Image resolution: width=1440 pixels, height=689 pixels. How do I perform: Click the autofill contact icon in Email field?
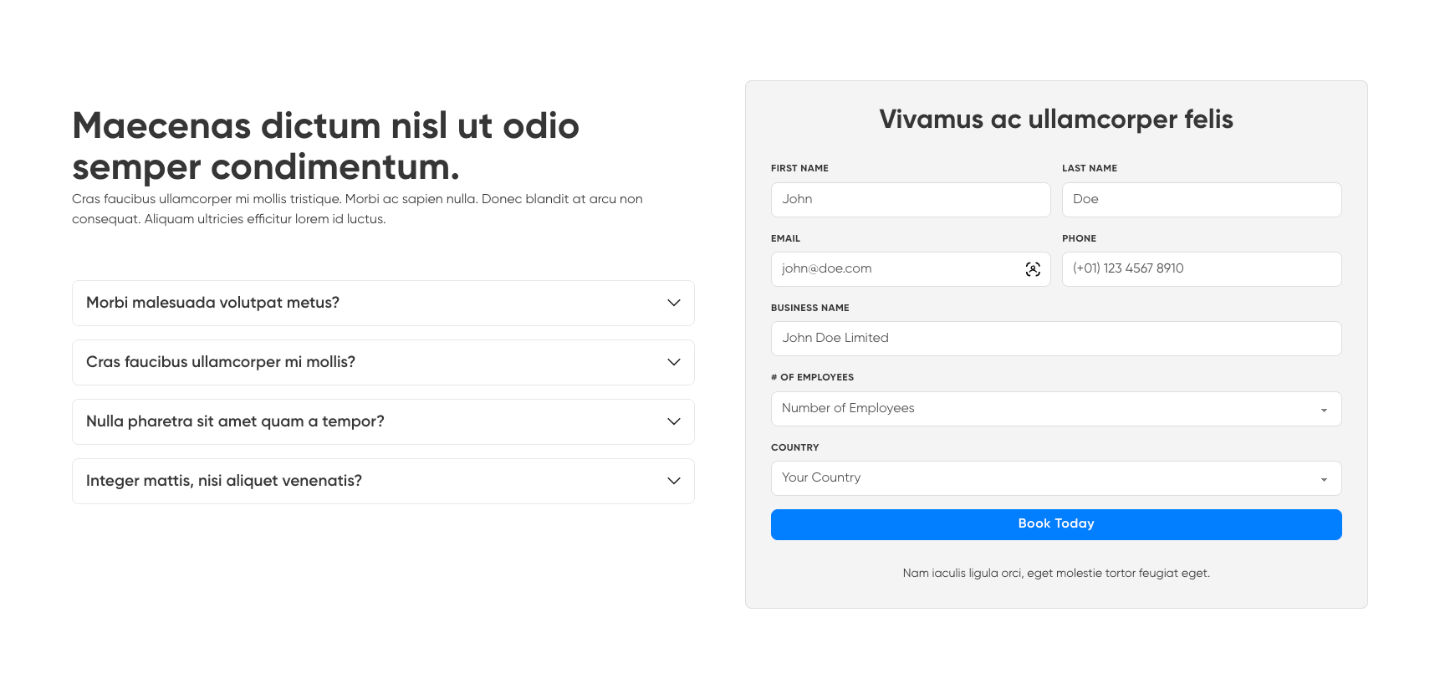pos(1033,269)
